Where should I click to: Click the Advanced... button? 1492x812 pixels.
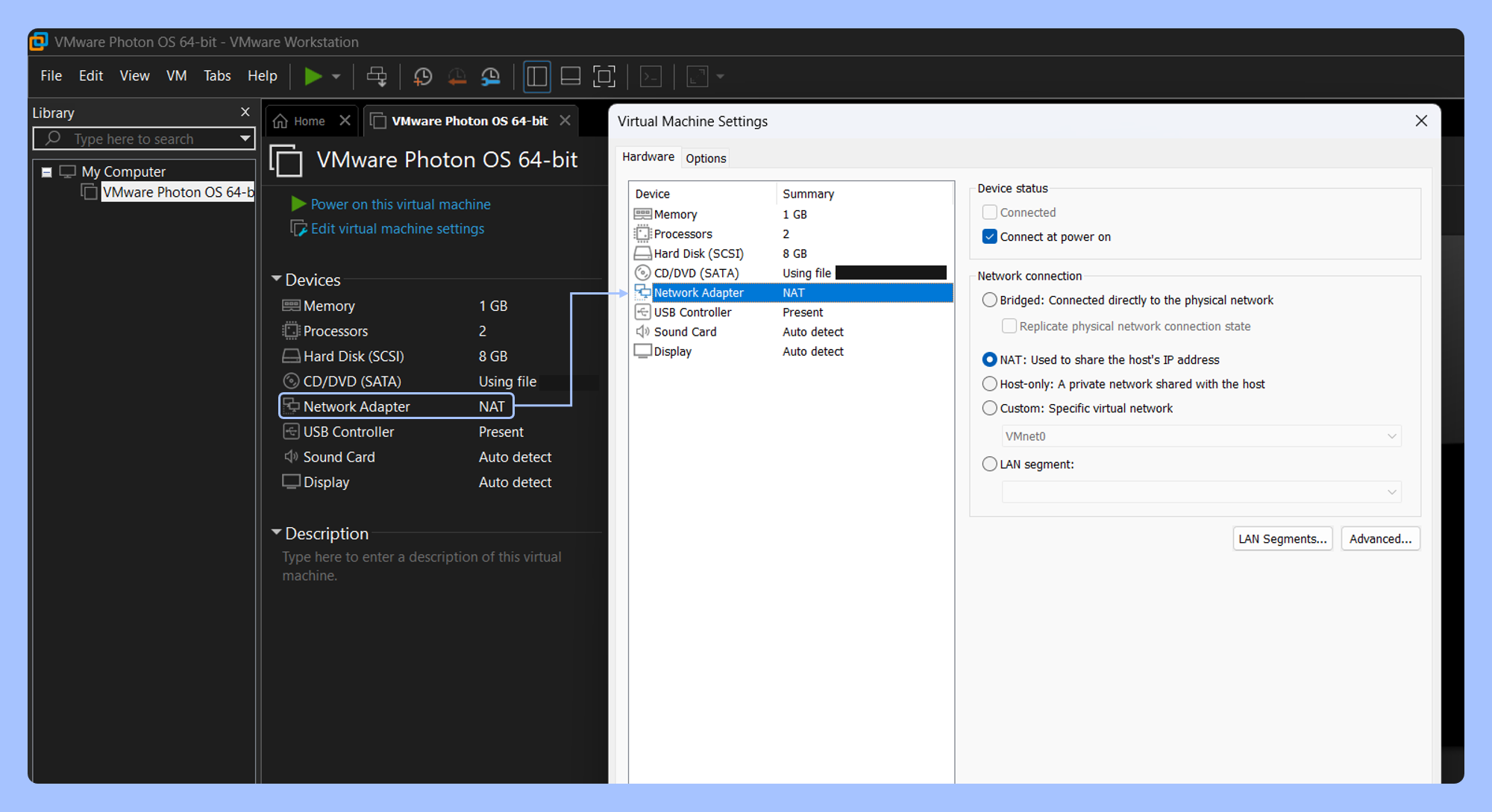pos(1380,539)
